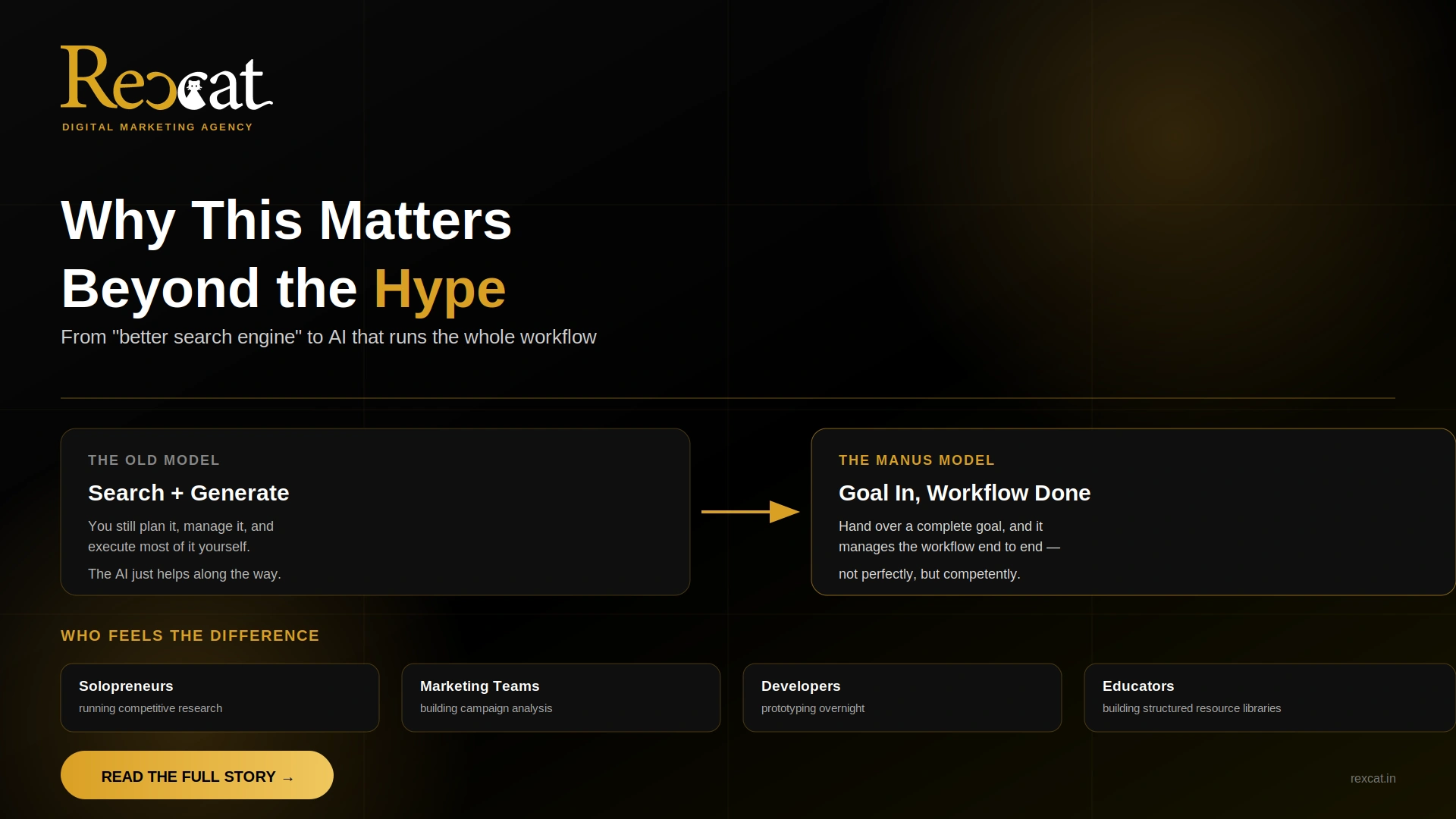The width and height of the screenshot is (1456, 819).
Task: Click the READ THE FULL STORY button
Action: (197, 775)
